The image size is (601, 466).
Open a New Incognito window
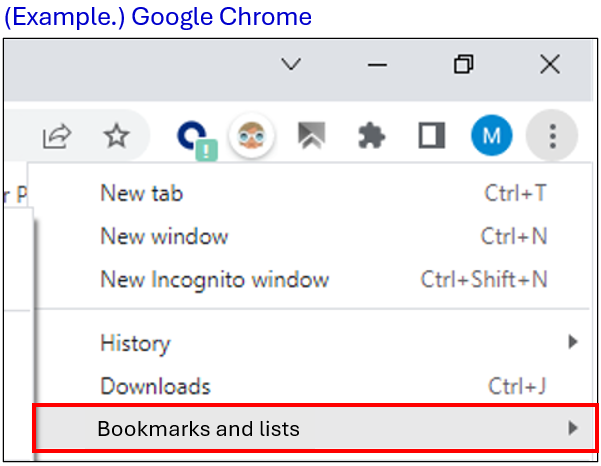(214, 280)
